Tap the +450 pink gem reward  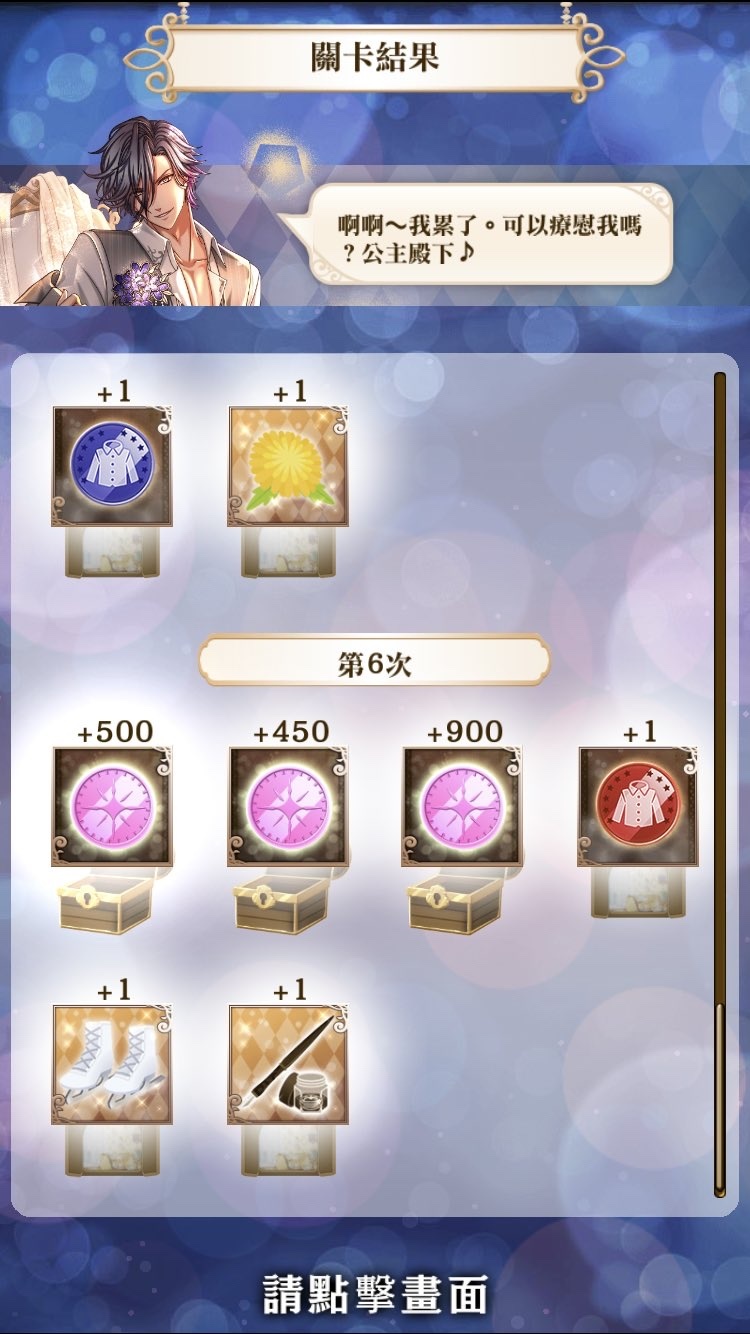pyautogui.click(x=288, y=806)
